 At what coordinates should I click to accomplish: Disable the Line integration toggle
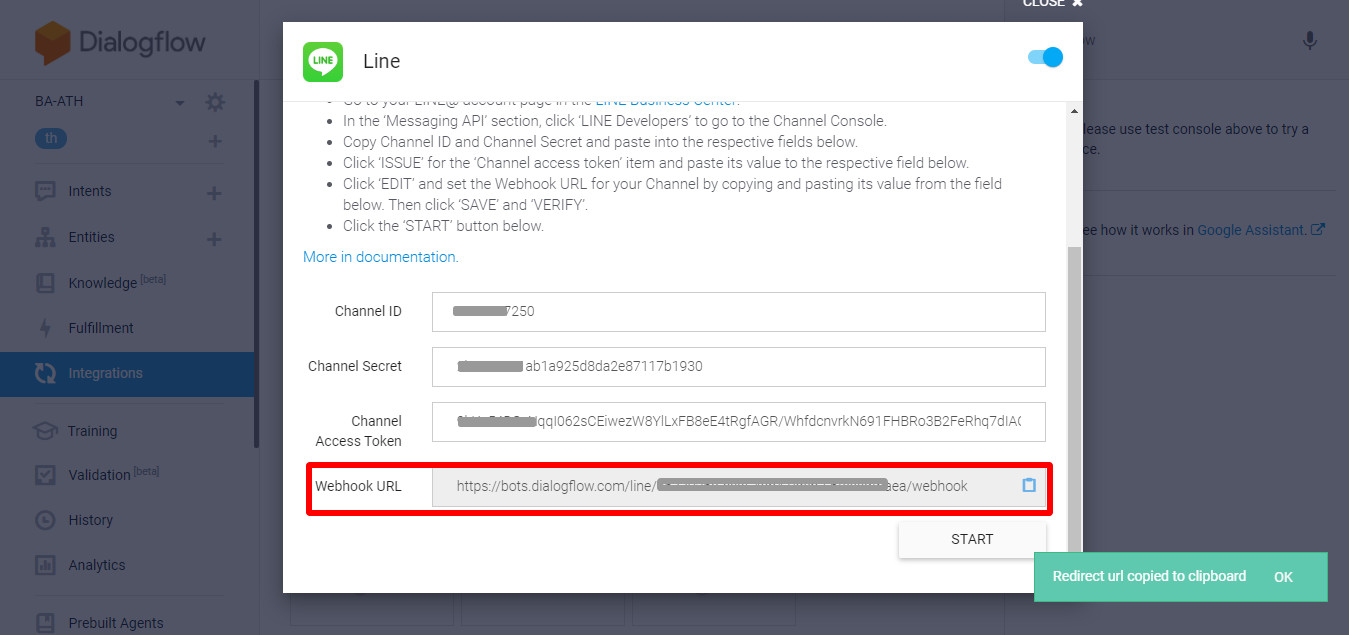(1043, 58)
